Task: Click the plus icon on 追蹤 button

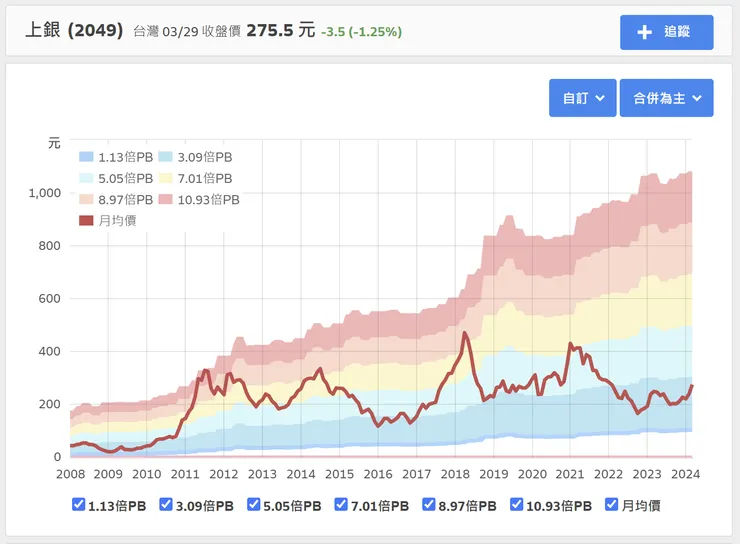Action: click(x=645, y=32)
